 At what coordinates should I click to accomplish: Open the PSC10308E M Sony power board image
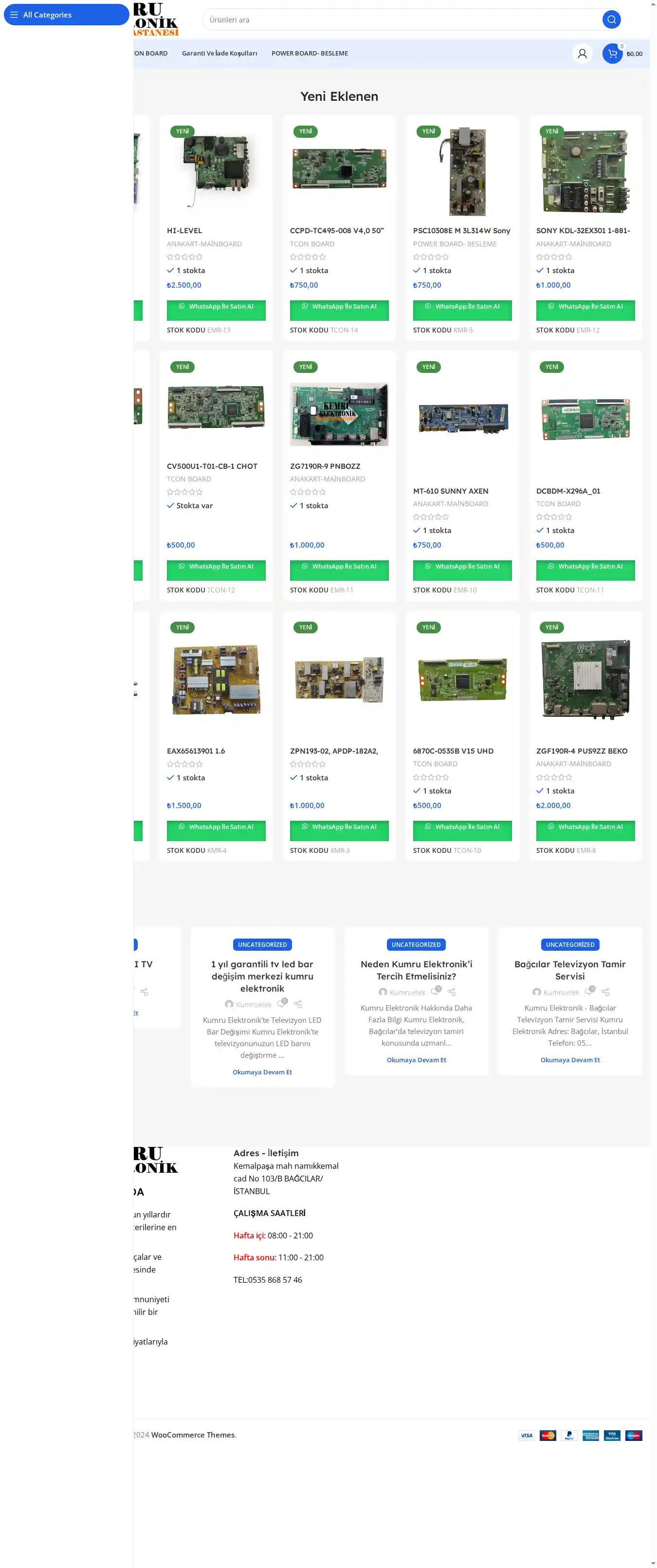[462, 172]
